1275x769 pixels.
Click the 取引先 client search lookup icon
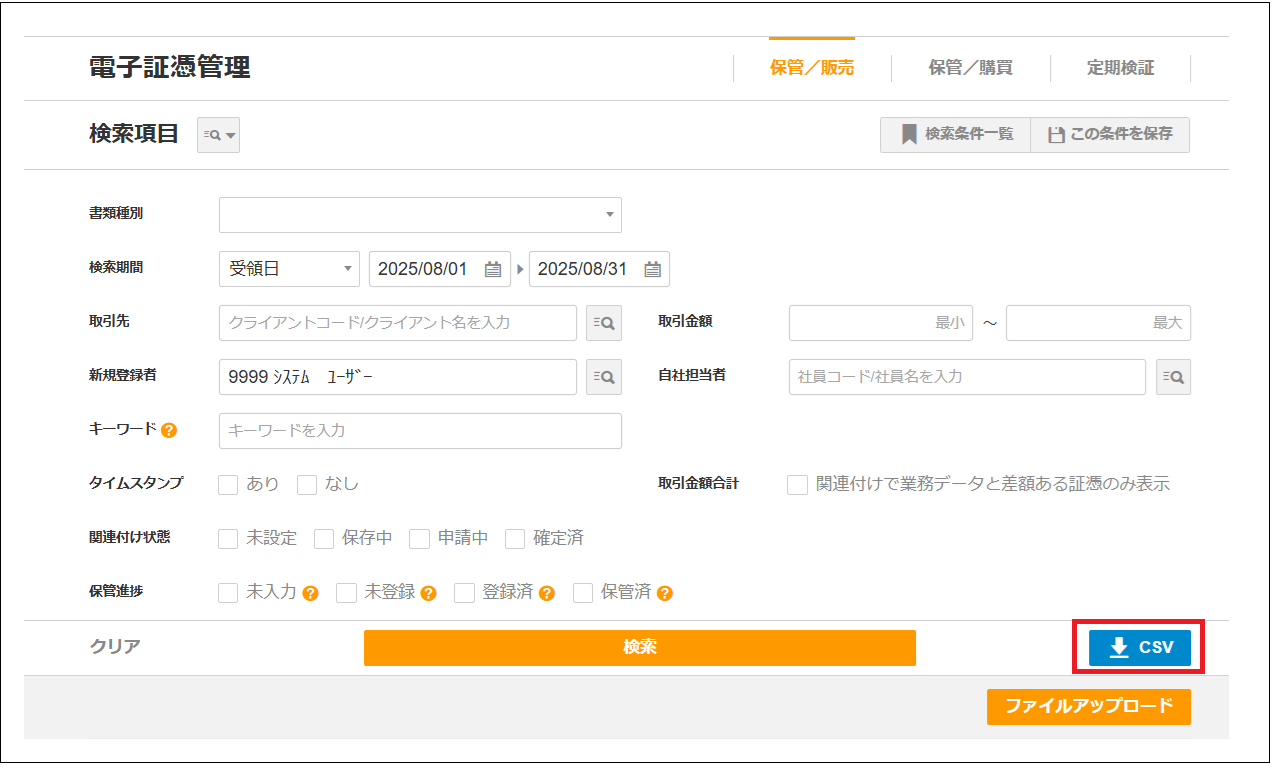click(x=603, y=323)
